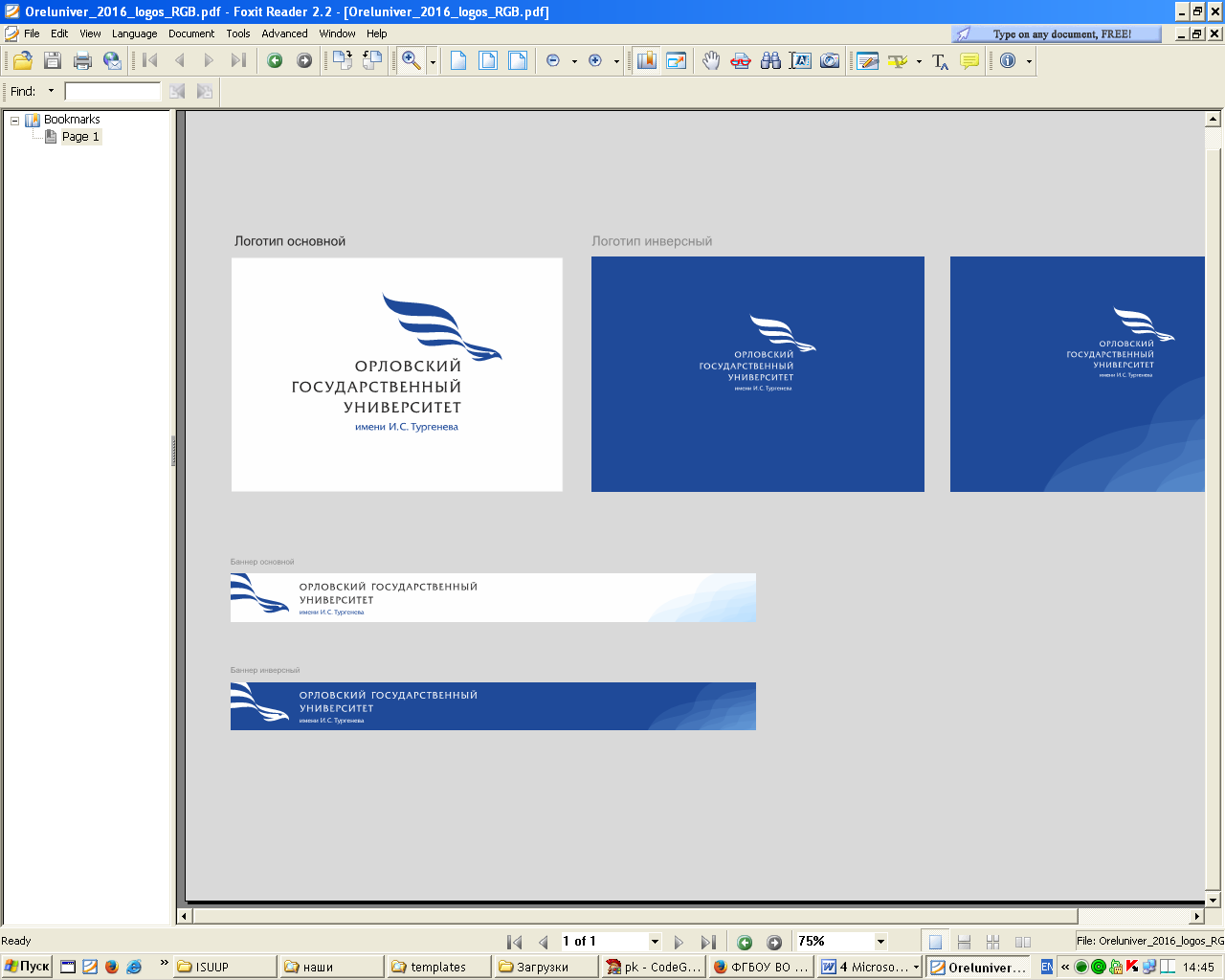Click the yellow Note comment icon

click(x=969, y=61)
